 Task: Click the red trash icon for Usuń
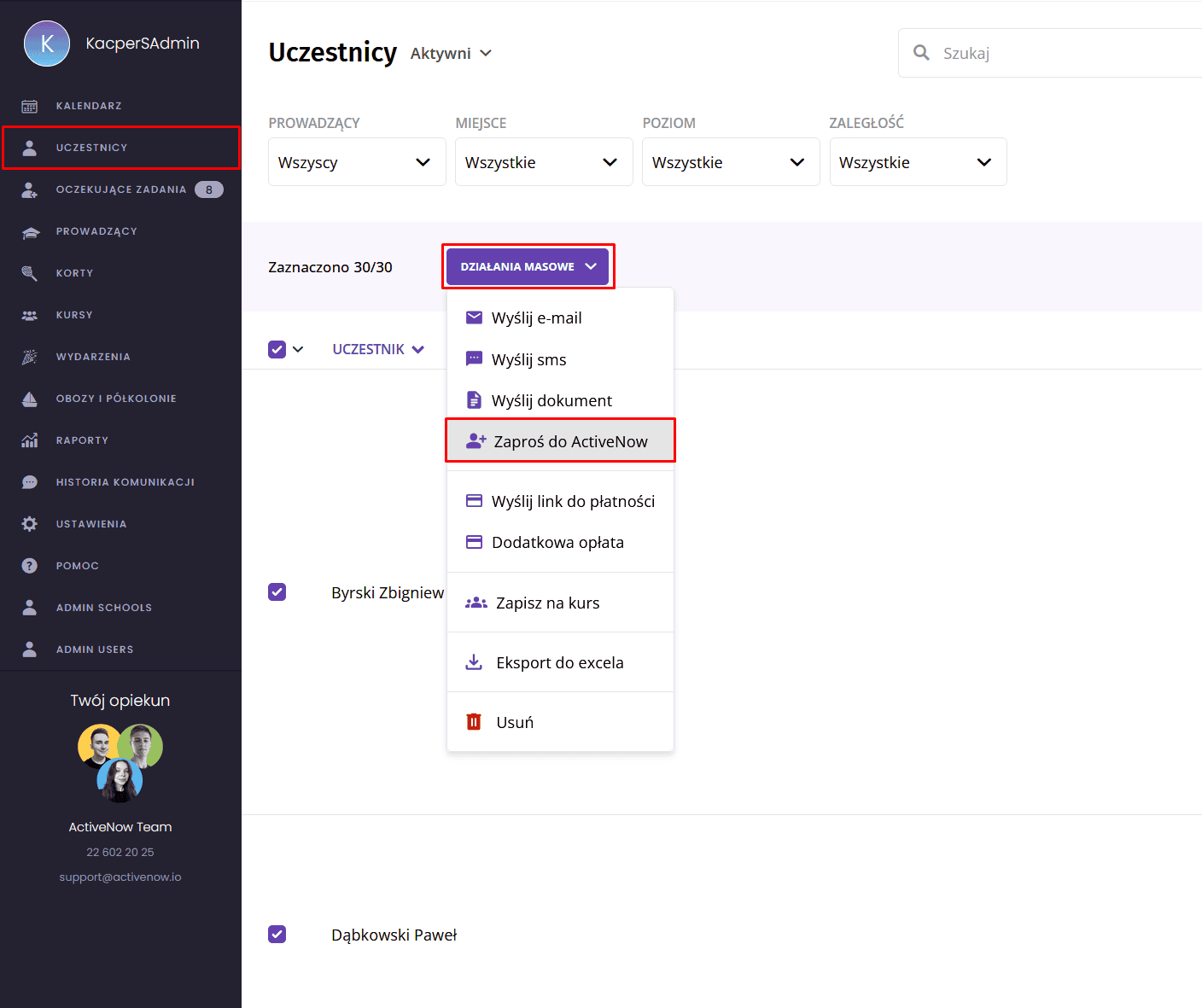[x=474, y=722]
